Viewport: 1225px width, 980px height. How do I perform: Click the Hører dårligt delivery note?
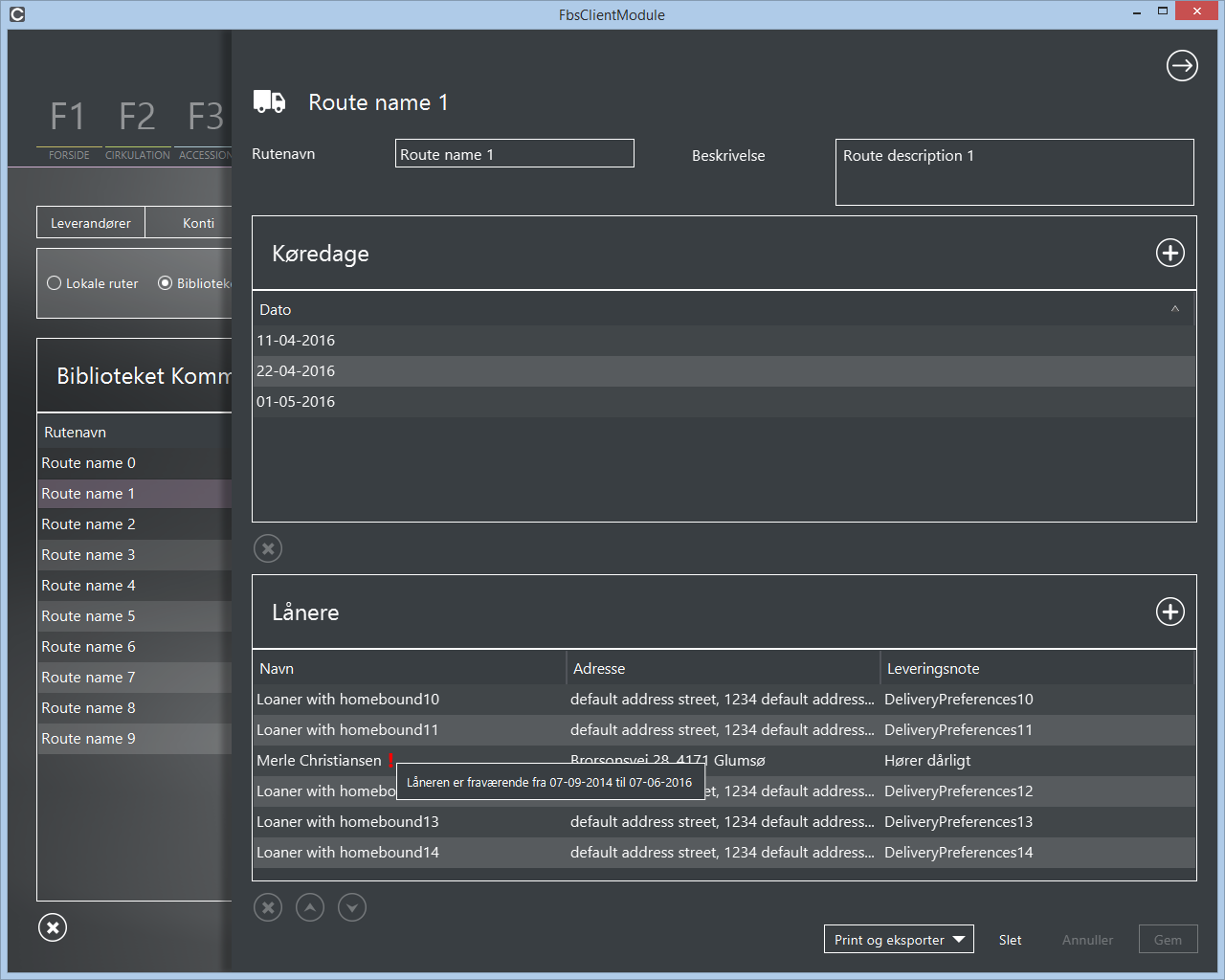(x=926, y=760)
